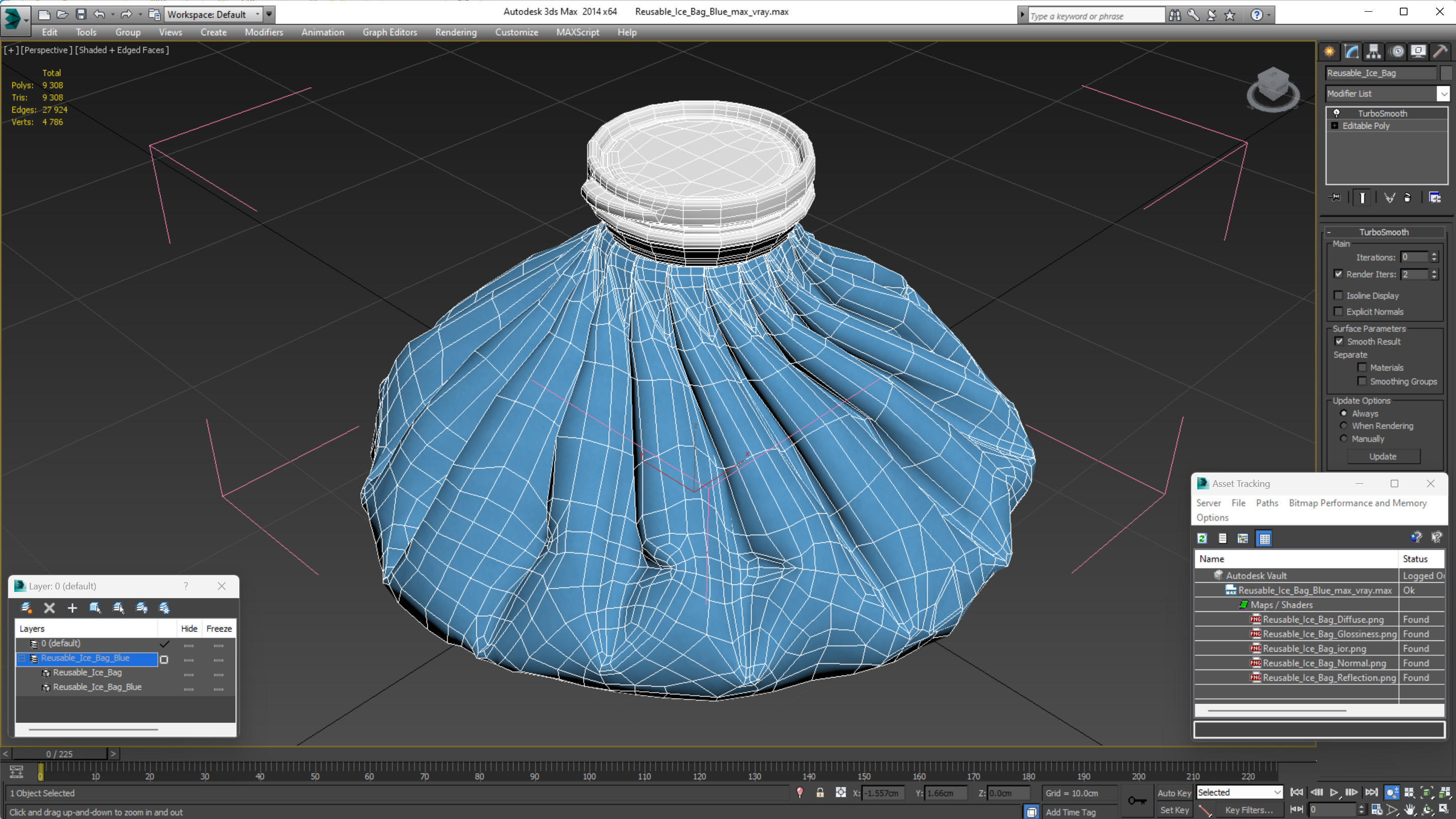
Task: Open Paths menu in Asset Tracking
Action: tap(1267, 503)
